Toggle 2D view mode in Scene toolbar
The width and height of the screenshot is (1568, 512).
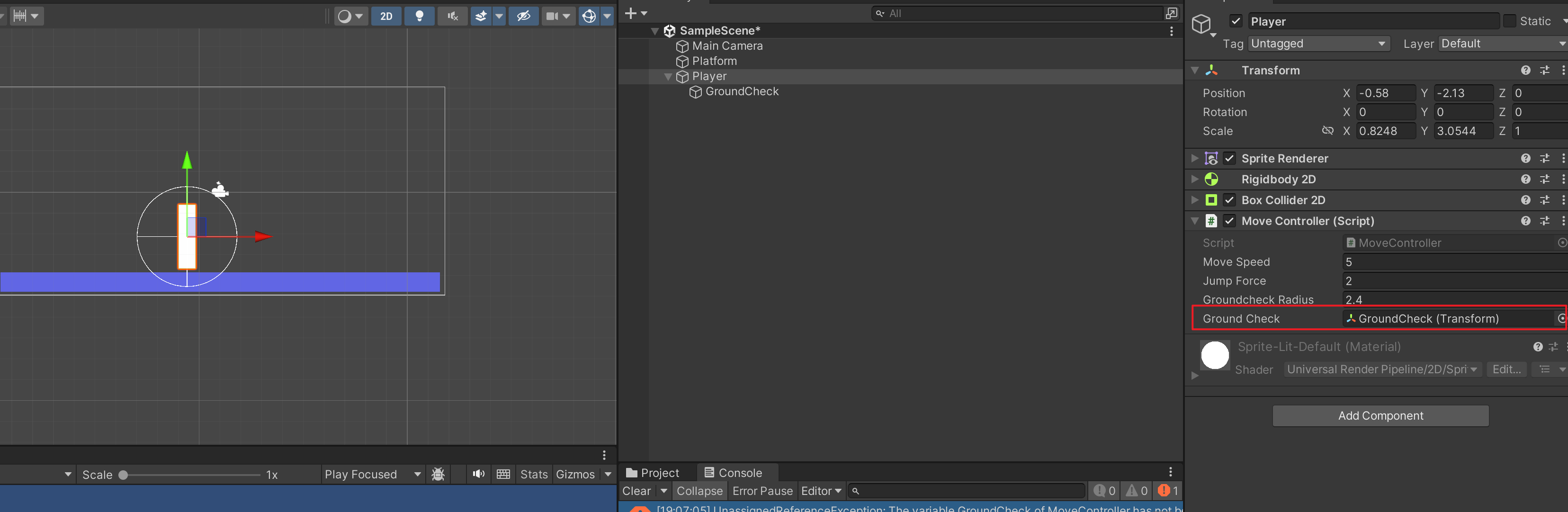point(386,16)
